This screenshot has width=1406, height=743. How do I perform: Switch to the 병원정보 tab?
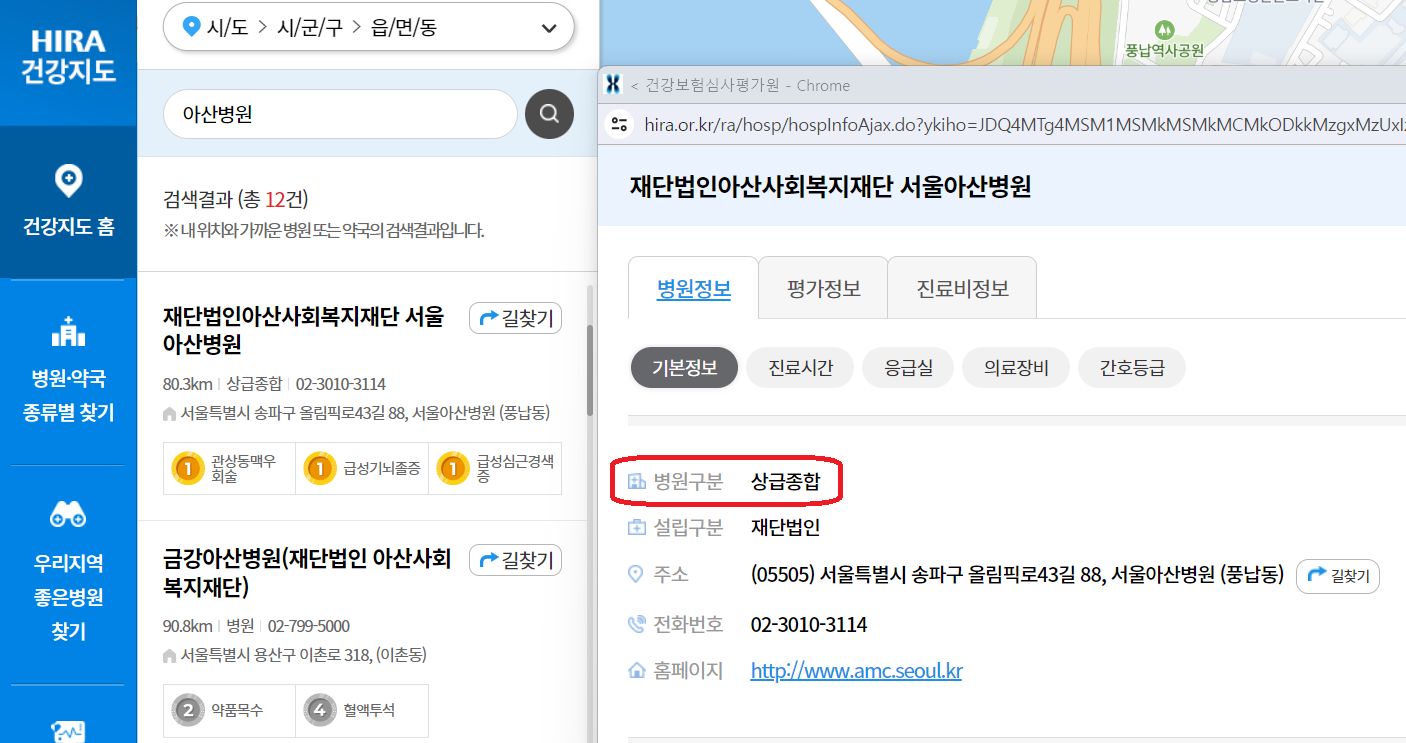click(693, 289)
